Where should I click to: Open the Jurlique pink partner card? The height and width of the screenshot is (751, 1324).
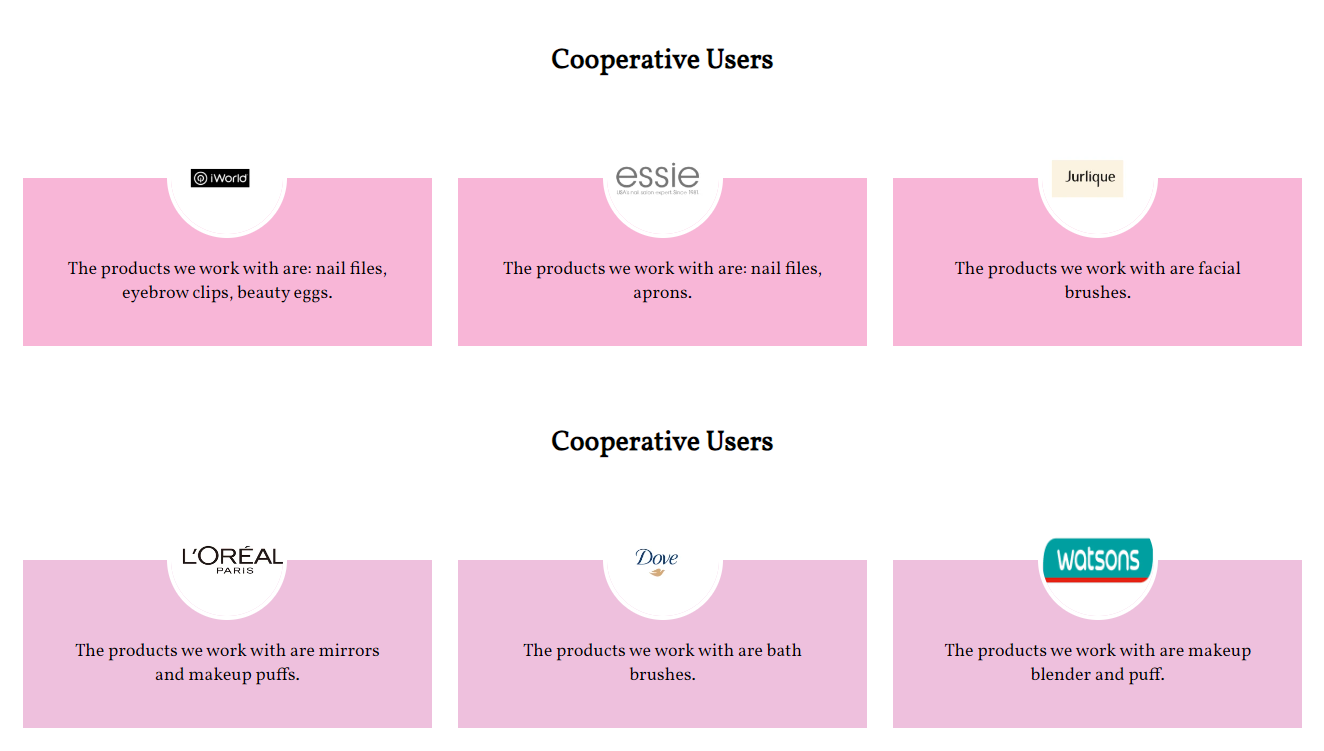(1097, 262)
